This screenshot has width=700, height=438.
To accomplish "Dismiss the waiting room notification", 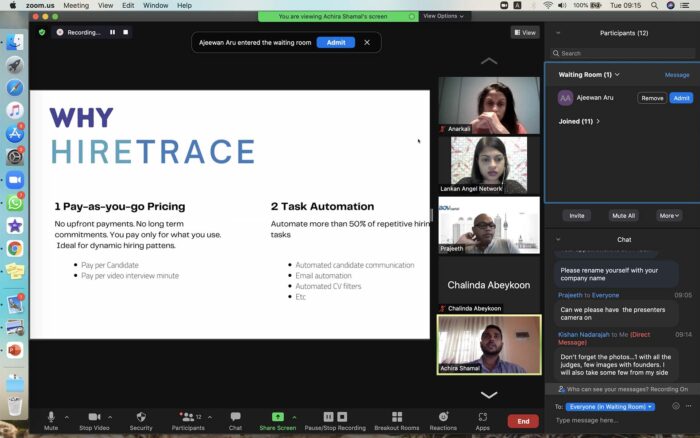I will (367, 42).
